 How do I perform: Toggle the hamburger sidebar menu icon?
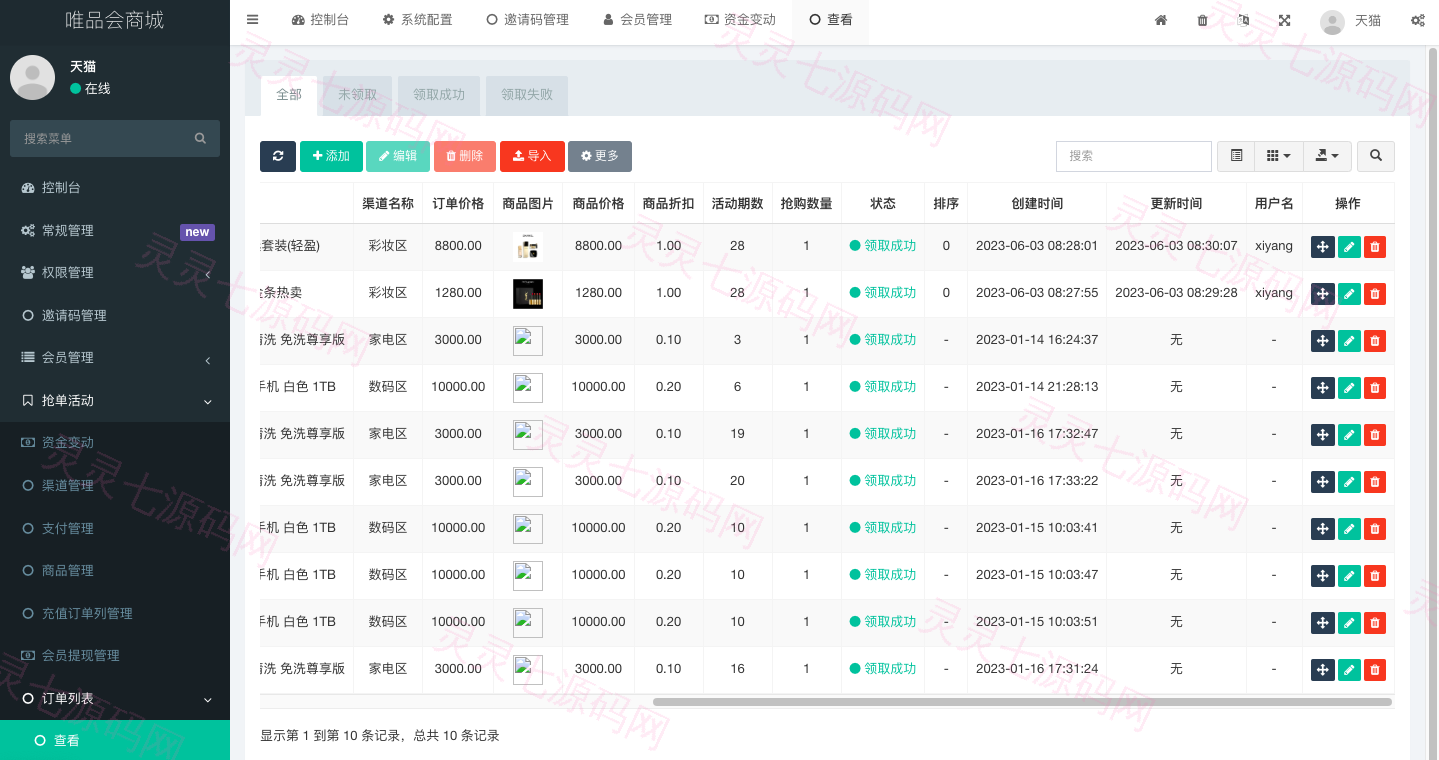(252, 20)
